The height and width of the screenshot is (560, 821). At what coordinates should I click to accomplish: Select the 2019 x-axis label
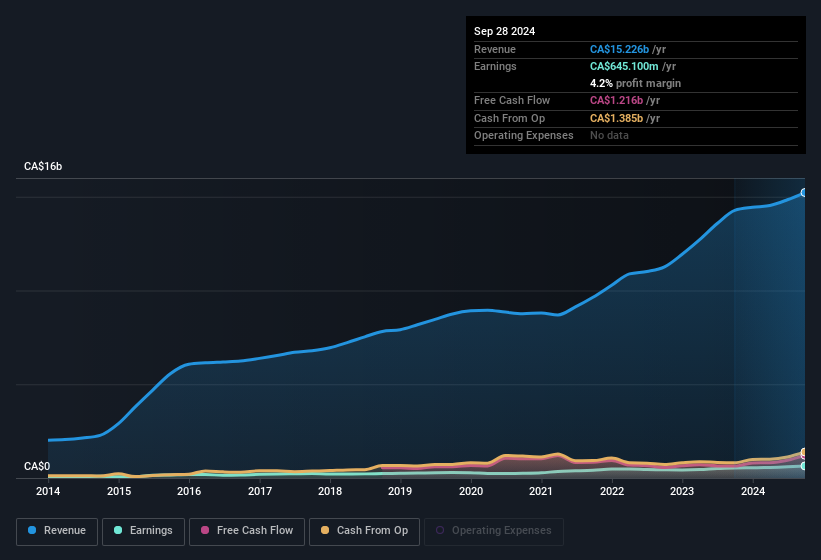tap(400, 491)
